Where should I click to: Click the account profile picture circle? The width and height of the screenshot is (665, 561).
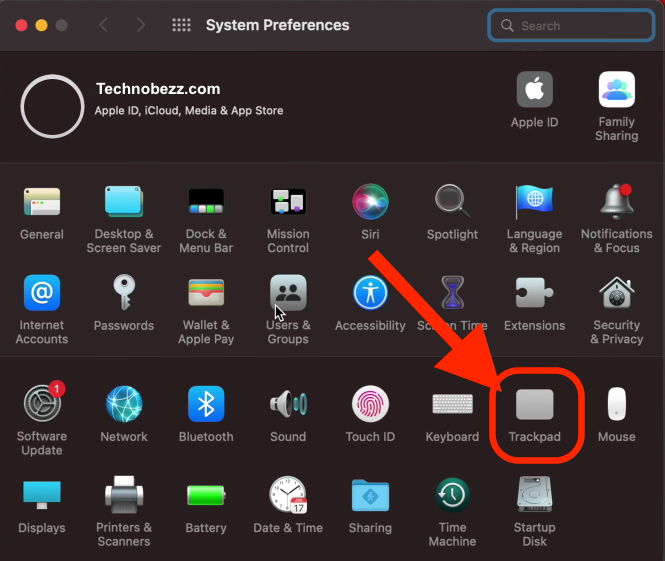pos(52,106)
